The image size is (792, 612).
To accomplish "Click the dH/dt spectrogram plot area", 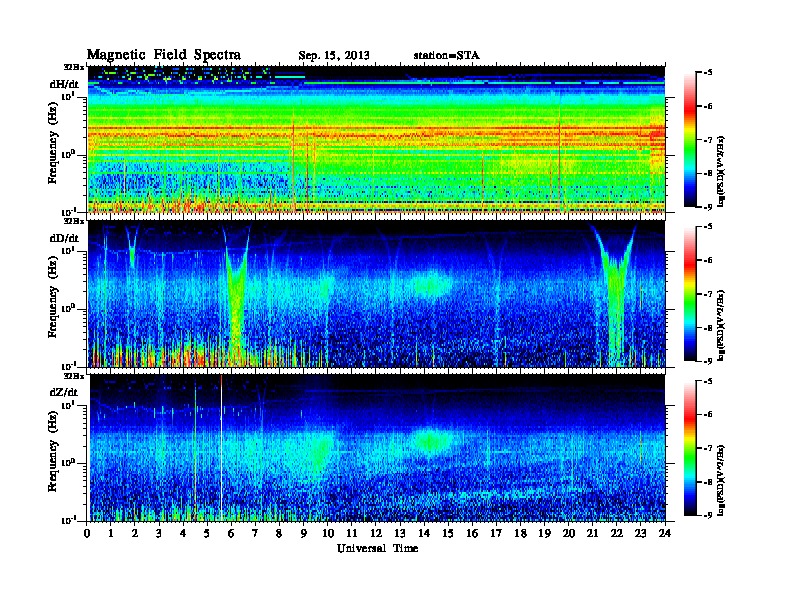I will pos(376,139).
